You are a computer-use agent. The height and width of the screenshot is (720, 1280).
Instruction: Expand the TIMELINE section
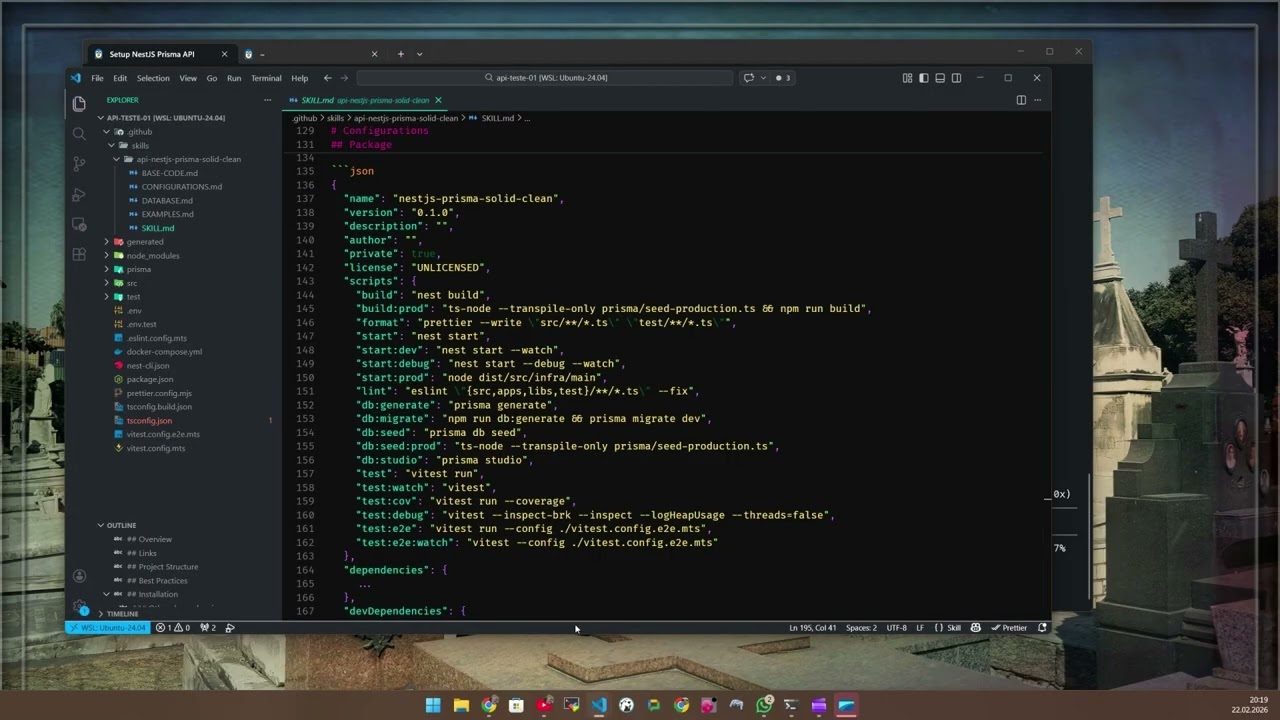(x=122, y=614)
